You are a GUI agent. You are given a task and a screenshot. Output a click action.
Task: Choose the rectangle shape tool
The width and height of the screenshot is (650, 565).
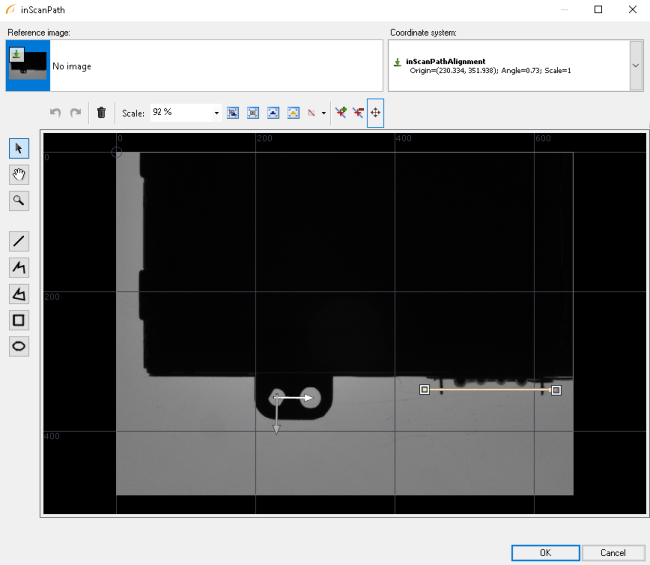click(19, 320)
